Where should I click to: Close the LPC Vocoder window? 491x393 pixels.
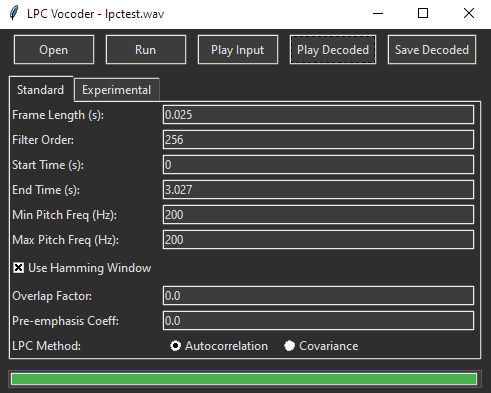tap(469, 13)
